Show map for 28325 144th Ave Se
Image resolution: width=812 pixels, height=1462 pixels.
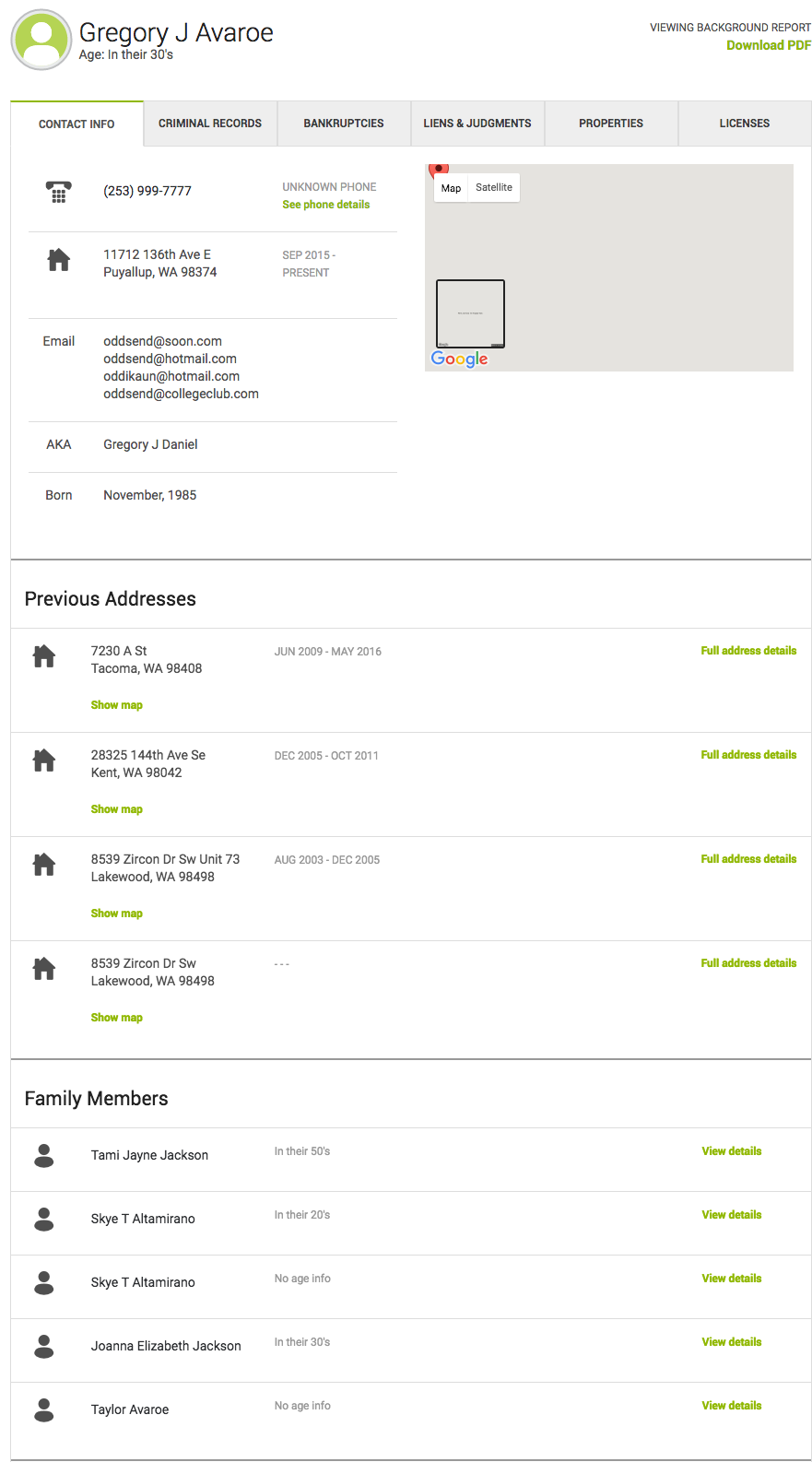point(117,809)
